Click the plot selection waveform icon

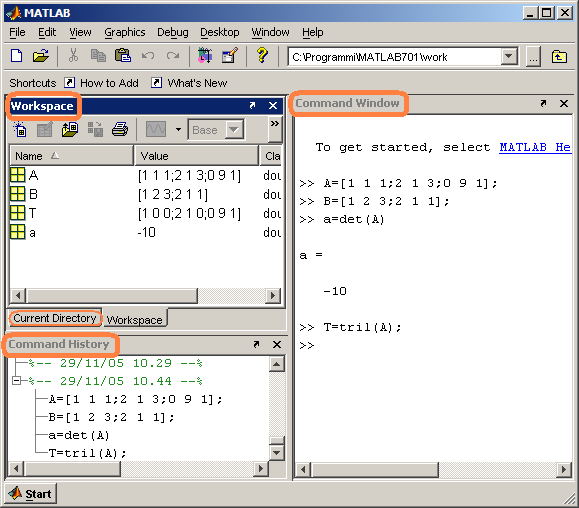[x=156, y=130]
